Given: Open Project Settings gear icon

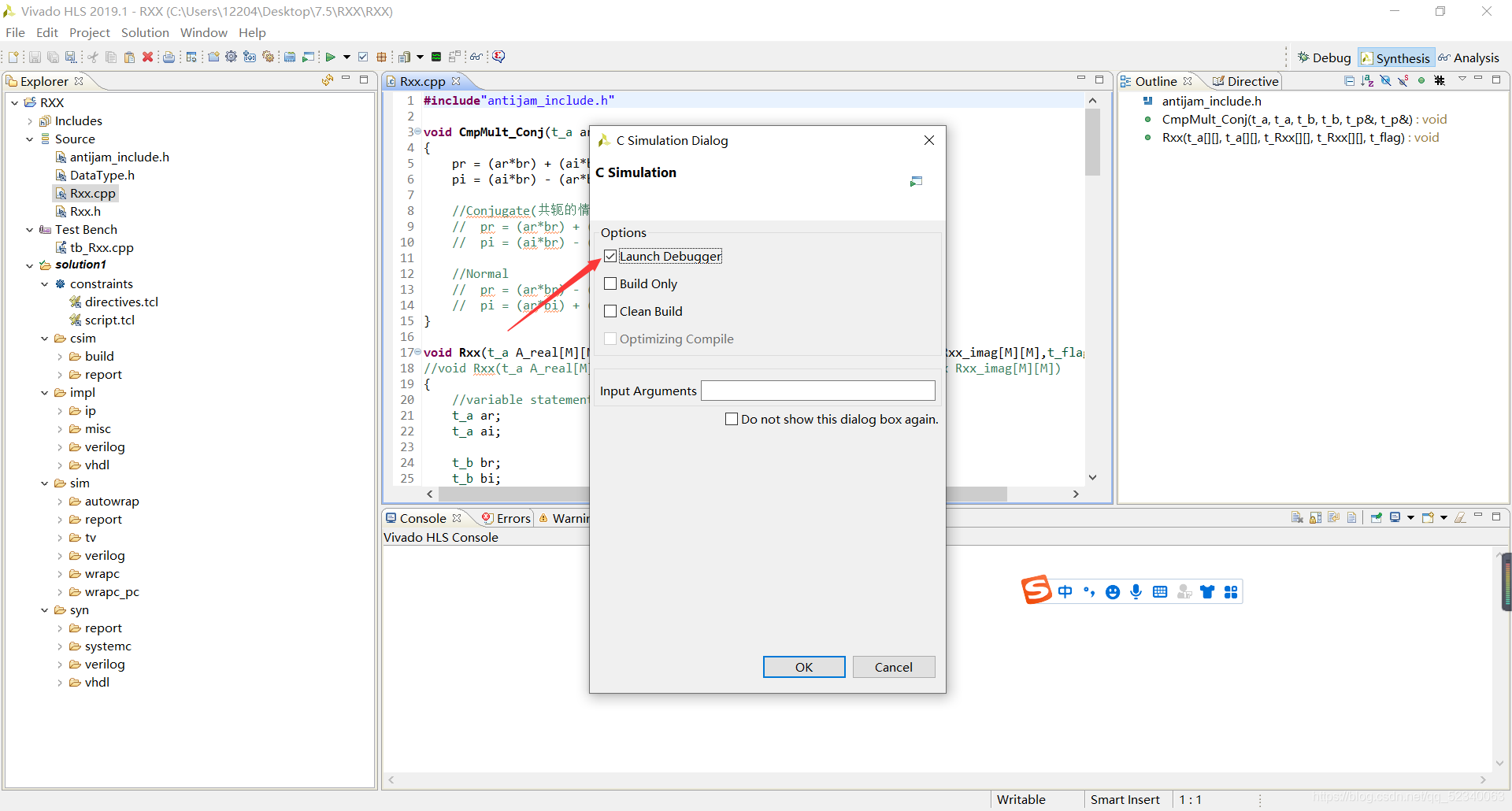Looking at the screenshot, I should pos(231,57).
